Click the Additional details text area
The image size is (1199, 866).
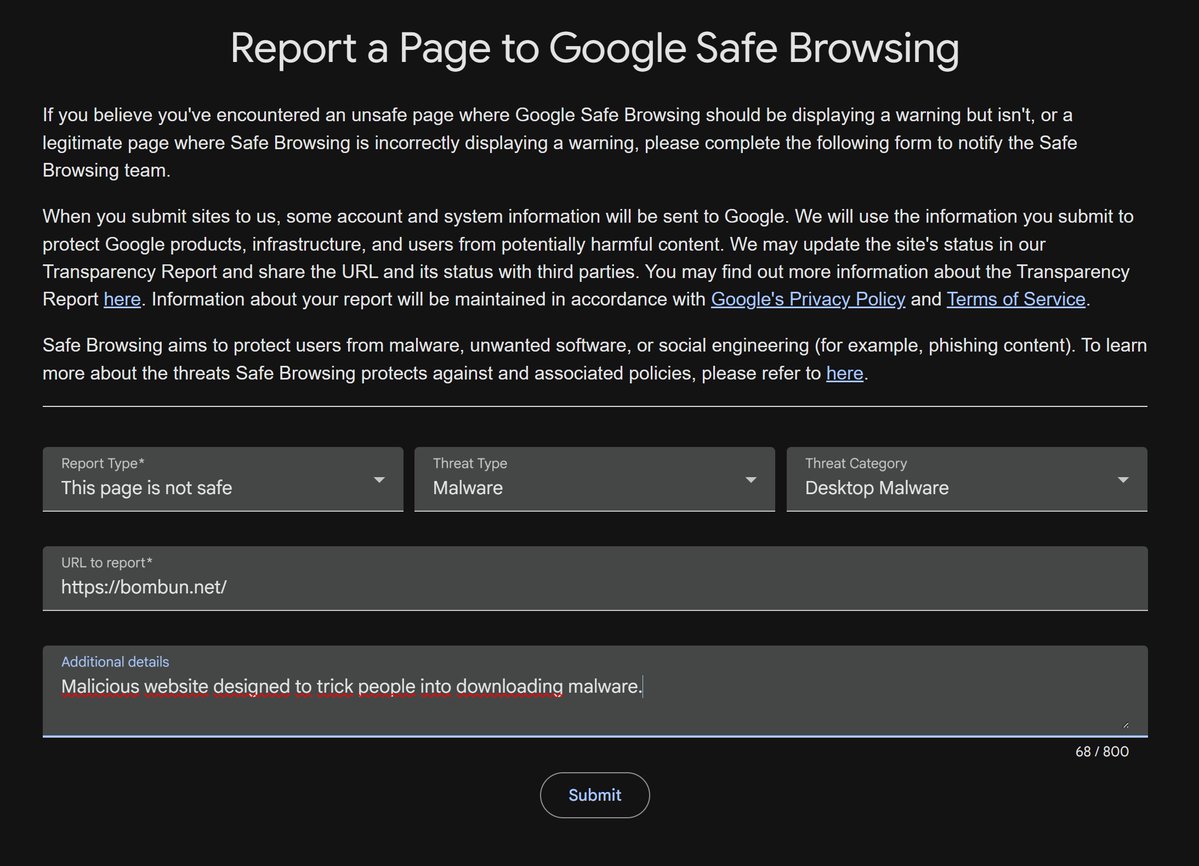click(x=595, y=691)
